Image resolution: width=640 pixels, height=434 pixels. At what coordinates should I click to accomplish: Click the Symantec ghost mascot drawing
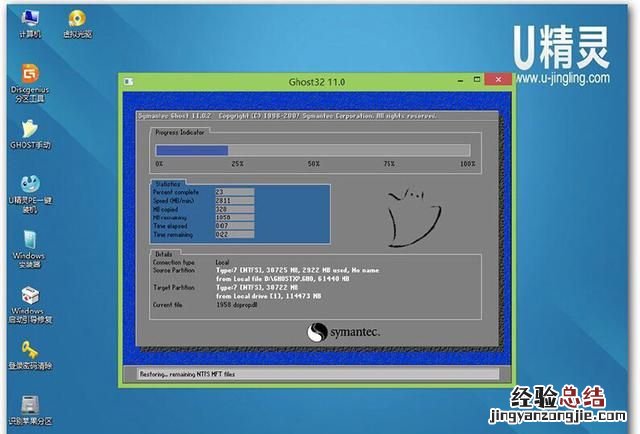[414, 218]
